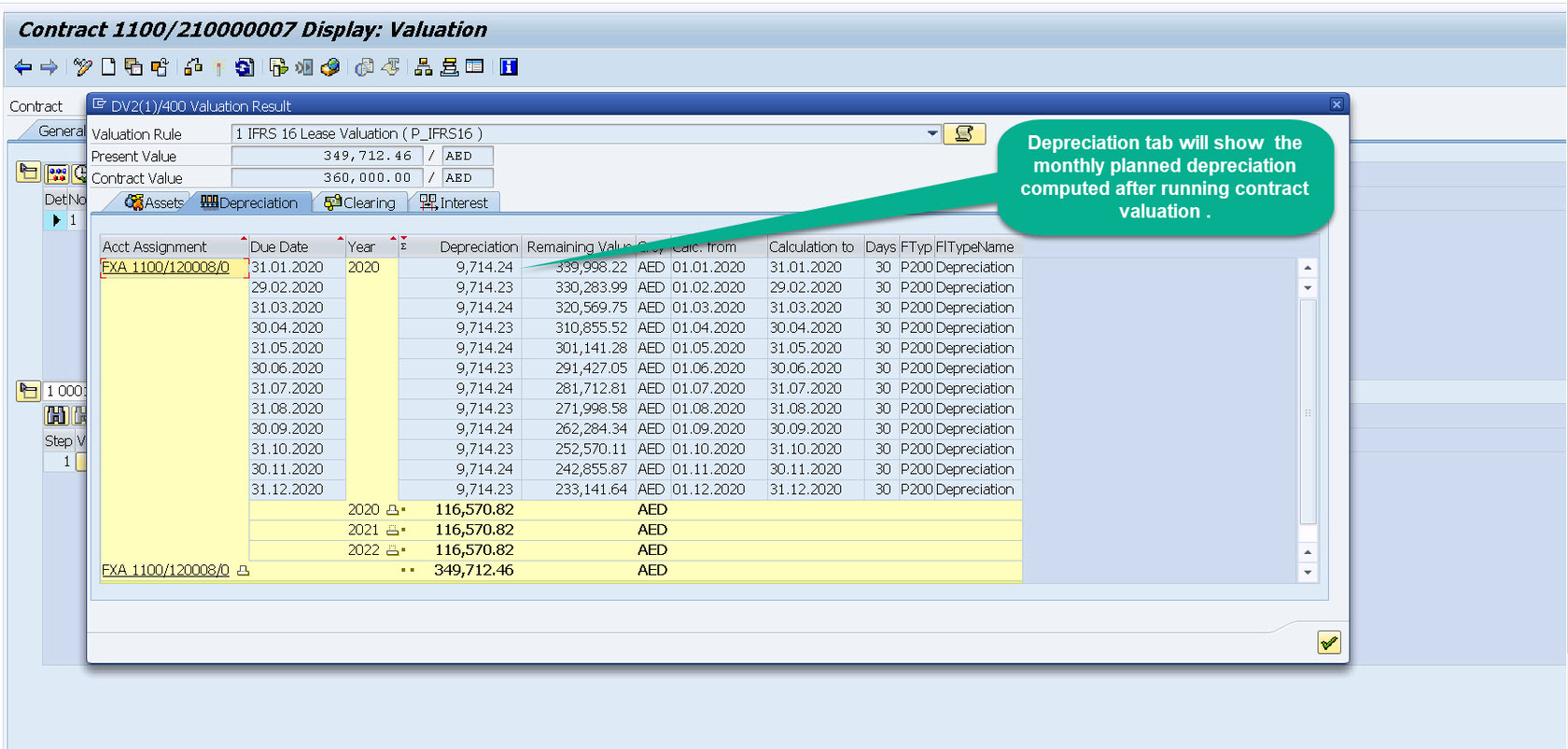
Task: Click the blank page Create icon
Action: click(108, 67)
